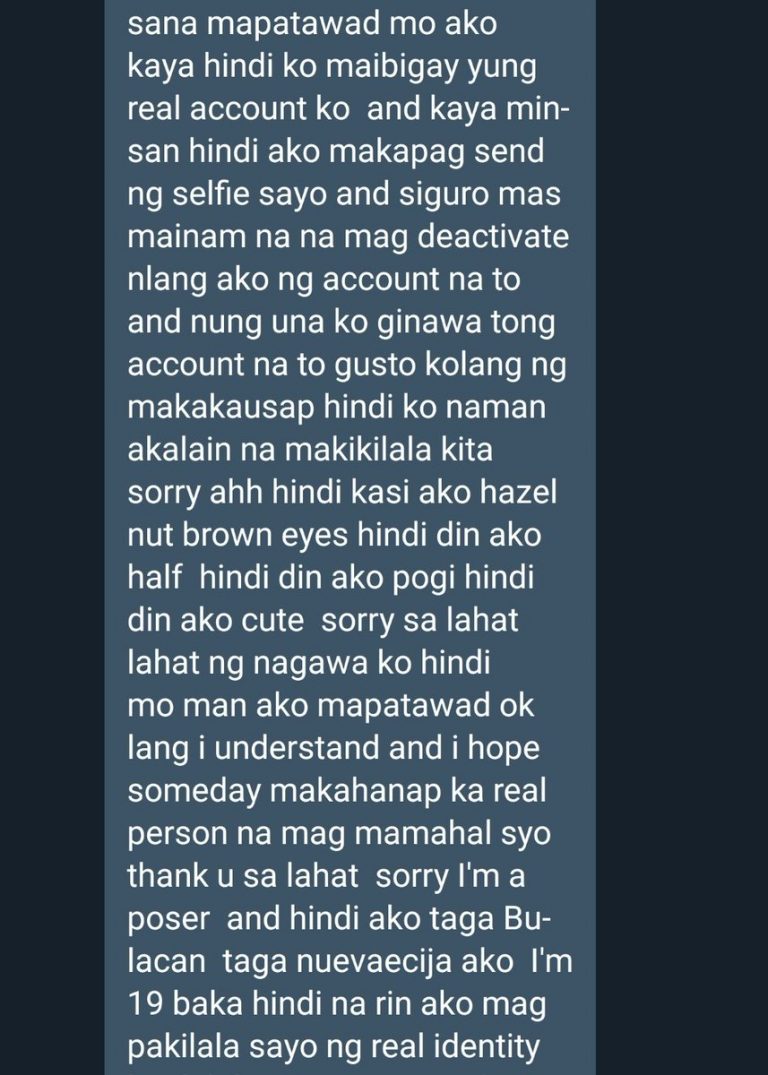
Task: Click the word "someday" in the message
Action: 195,791
